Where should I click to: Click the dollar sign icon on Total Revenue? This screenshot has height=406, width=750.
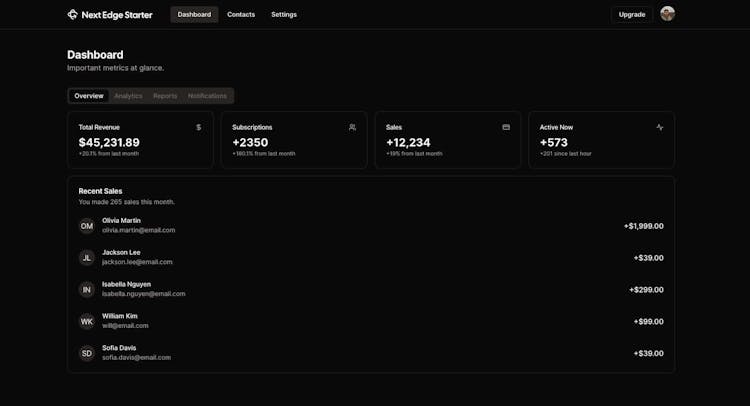pos(198,128)
